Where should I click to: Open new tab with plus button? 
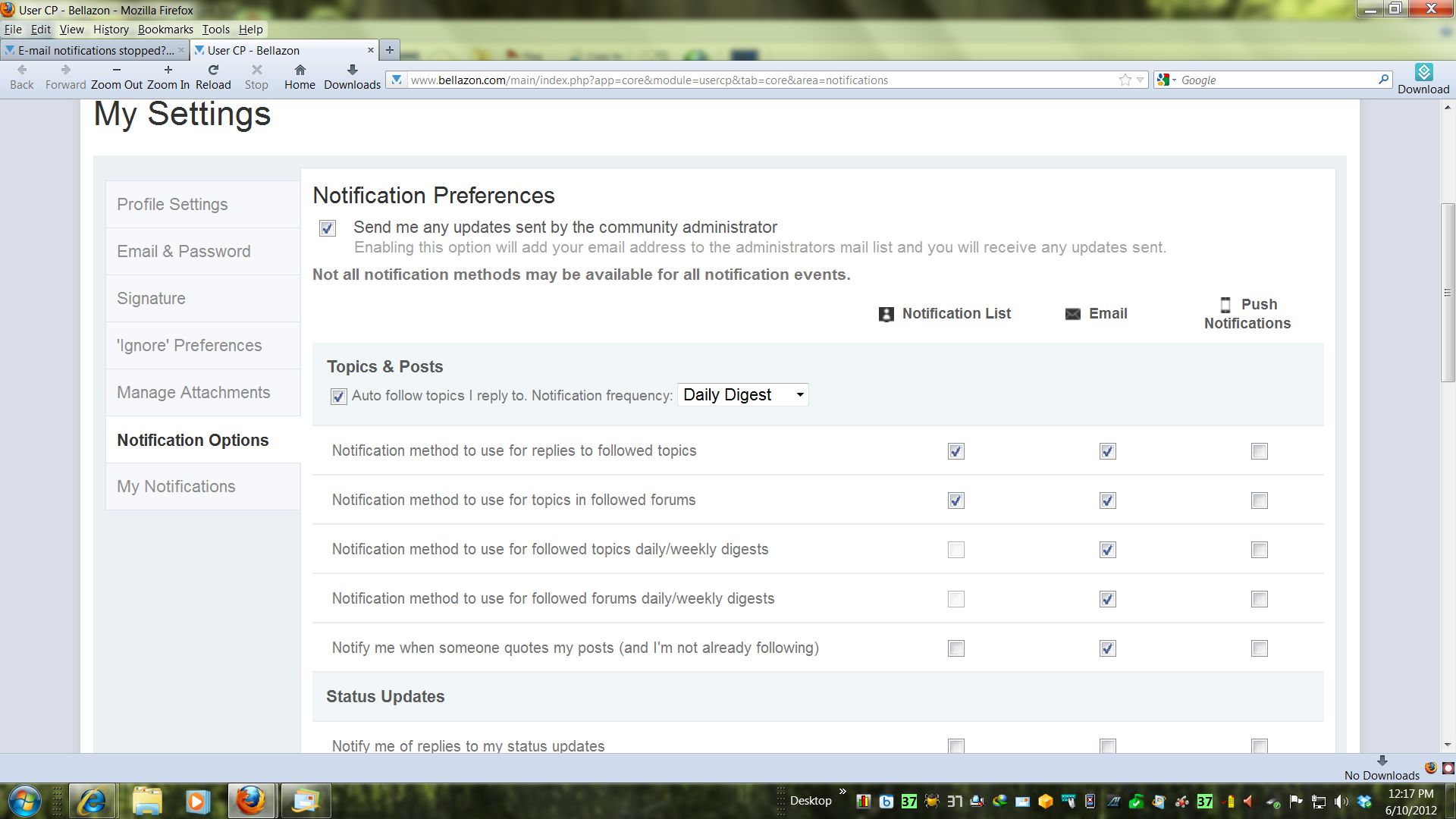[389, 50]
